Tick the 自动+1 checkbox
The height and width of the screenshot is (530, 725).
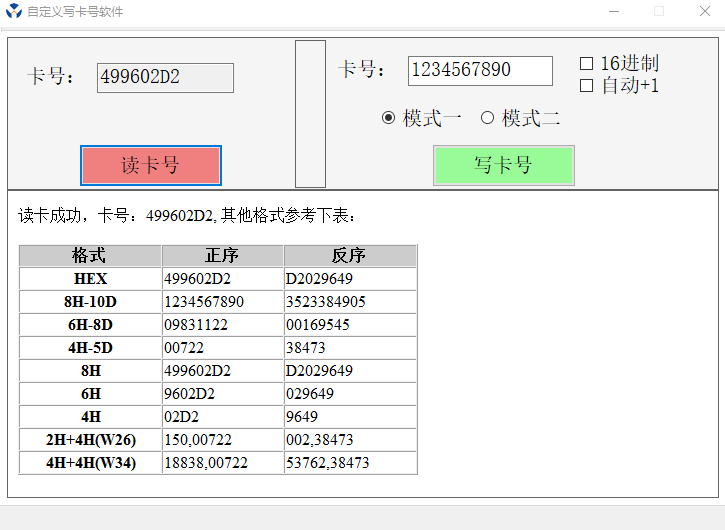click(x=587, y=86)
